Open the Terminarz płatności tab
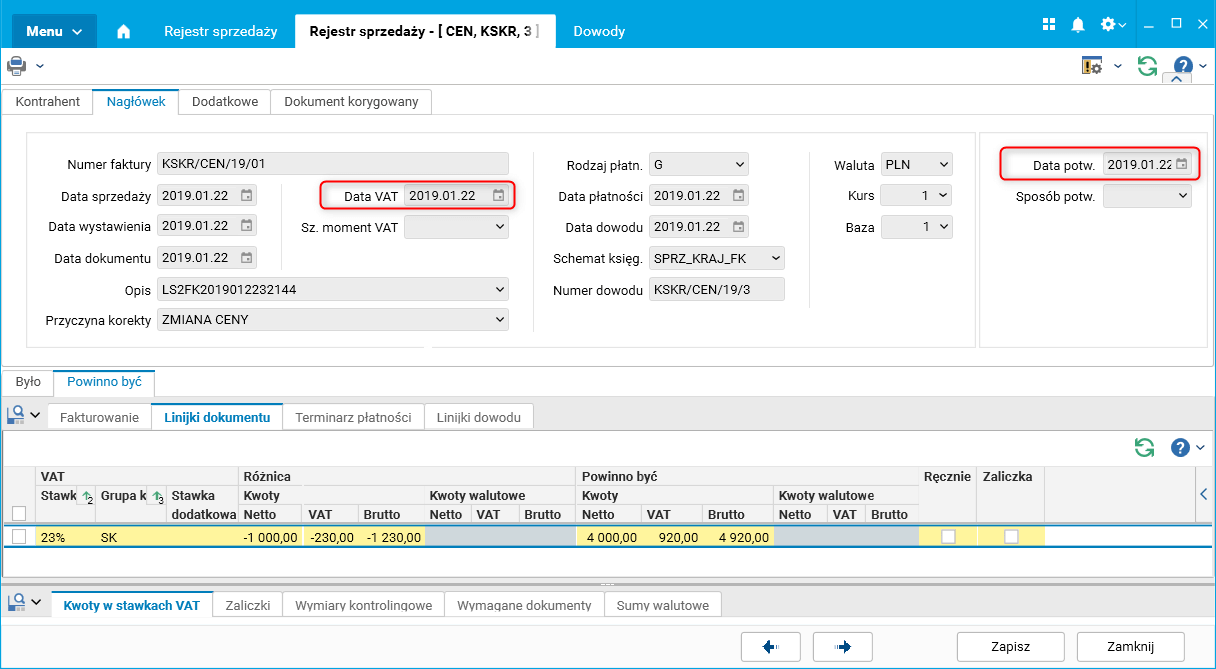Screen dimensions: 1216x669 [353, 417]
